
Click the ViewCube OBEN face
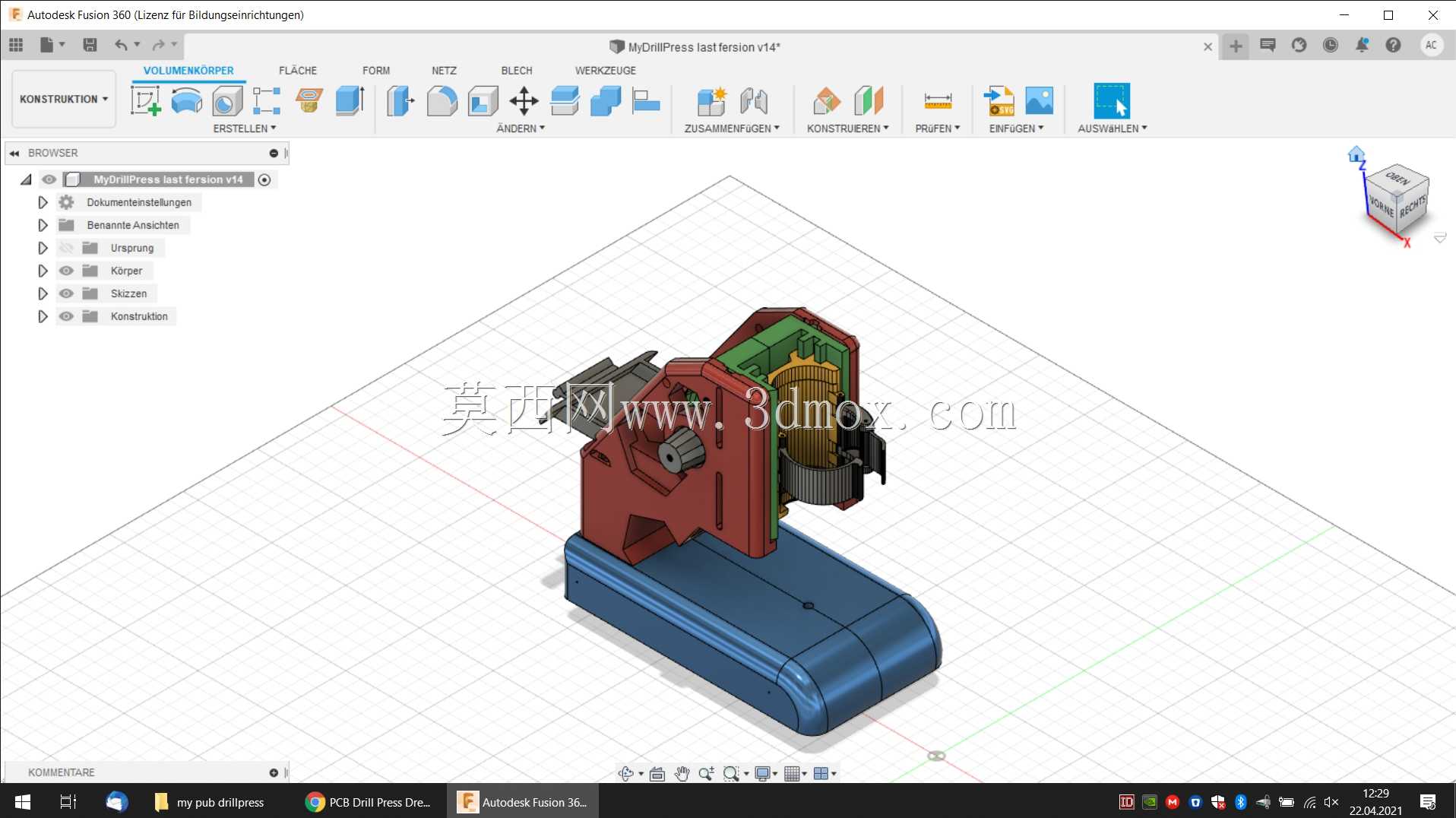1397,179
